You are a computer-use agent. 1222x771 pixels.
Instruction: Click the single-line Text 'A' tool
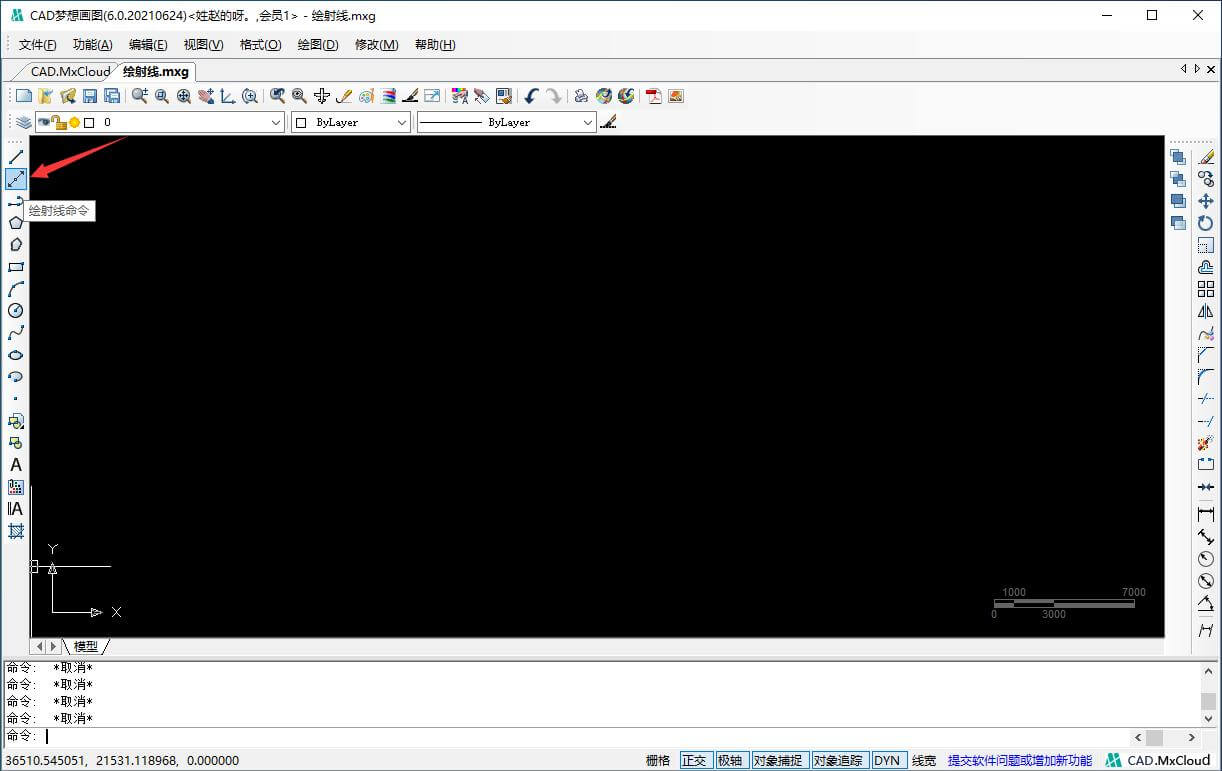16,465
